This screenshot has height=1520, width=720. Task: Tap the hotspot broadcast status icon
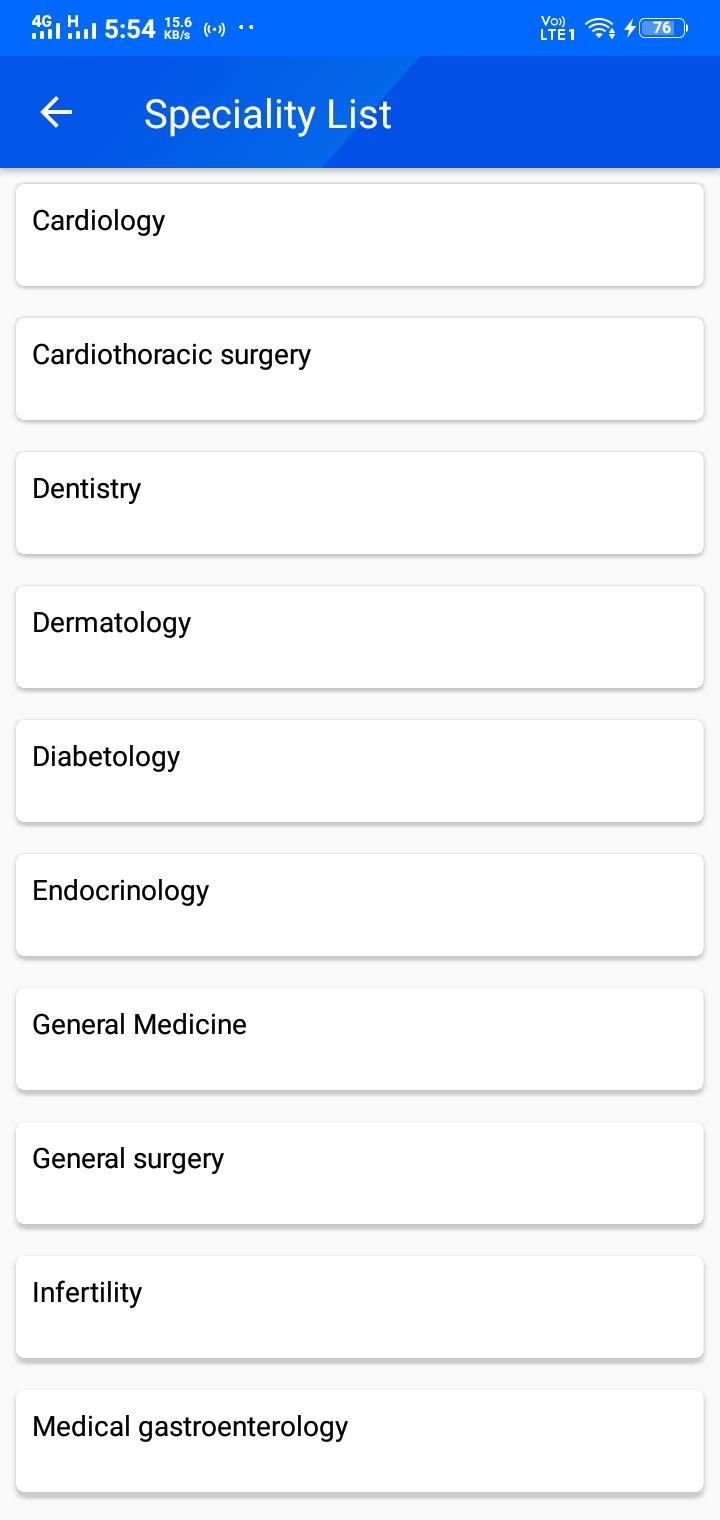[214, 28]
